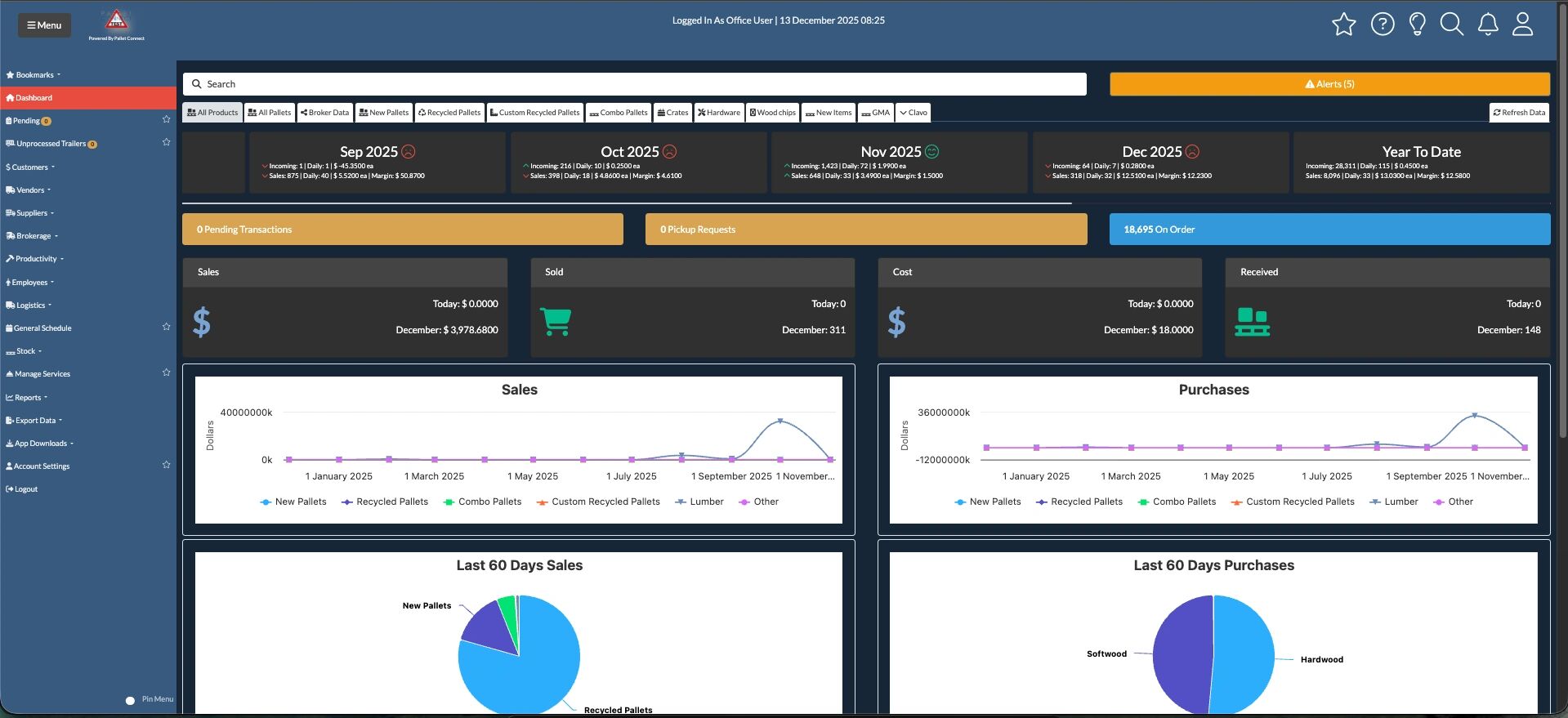Open the user profile icon
Image resolution: width=1568 pixels, height=718 pixels.
1522,25
